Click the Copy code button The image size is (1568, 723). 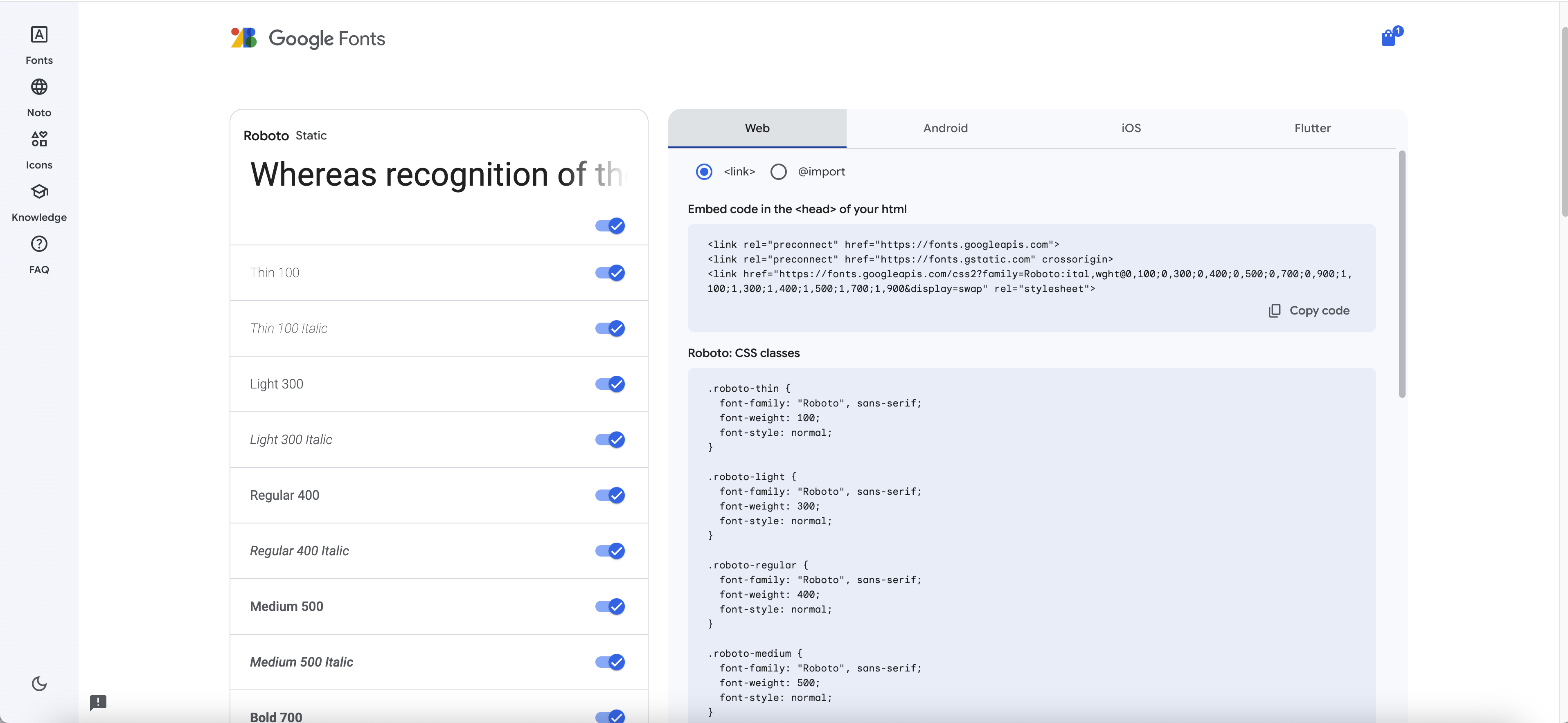tap(1309, 311)
